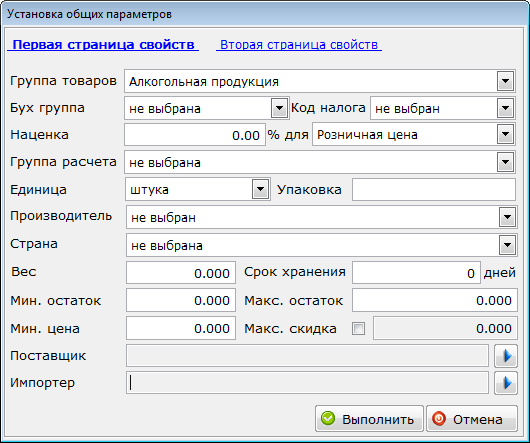Screen dimensions: 530x443
Task: Expand the Группа товаров dropdown arrow
Action: (x=505, y=81)
